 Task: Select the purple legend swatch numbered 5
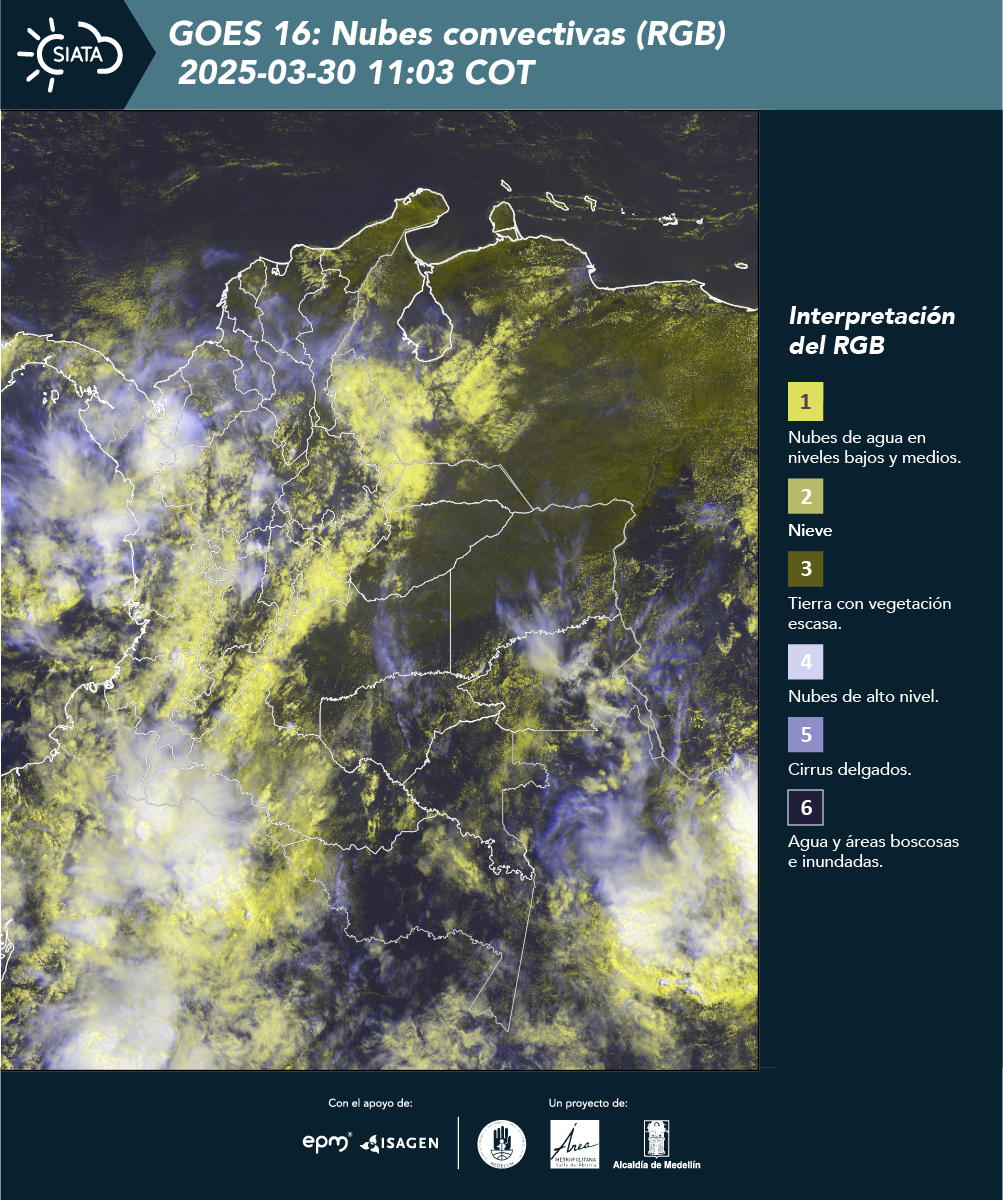point(805,734)
